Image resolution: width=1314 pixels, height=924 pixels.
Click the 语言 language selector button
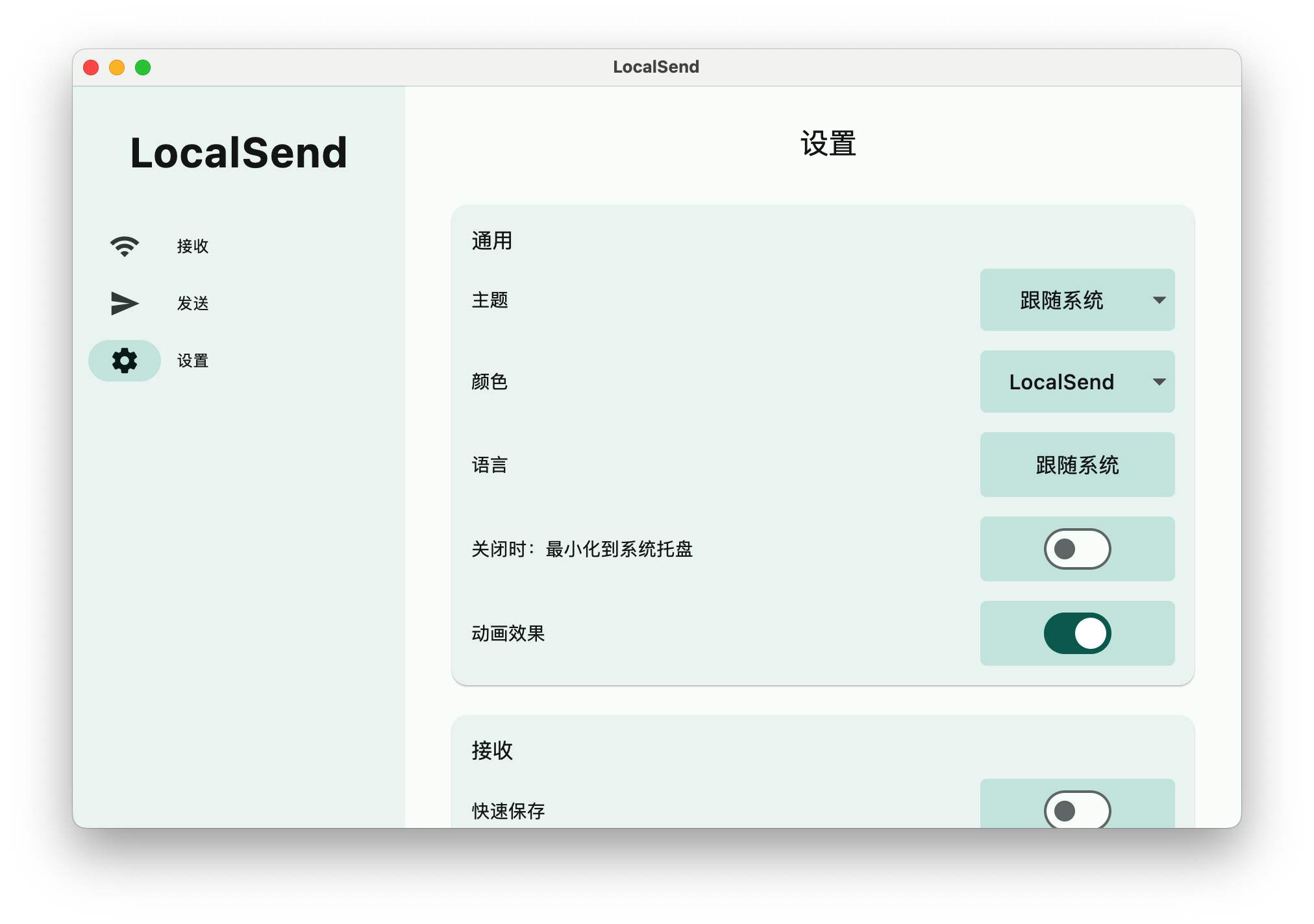(1077, 464)
